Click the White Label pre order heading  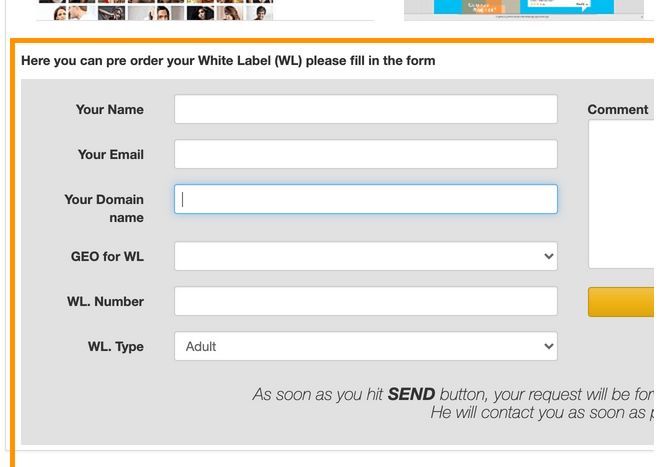[228, 60]
